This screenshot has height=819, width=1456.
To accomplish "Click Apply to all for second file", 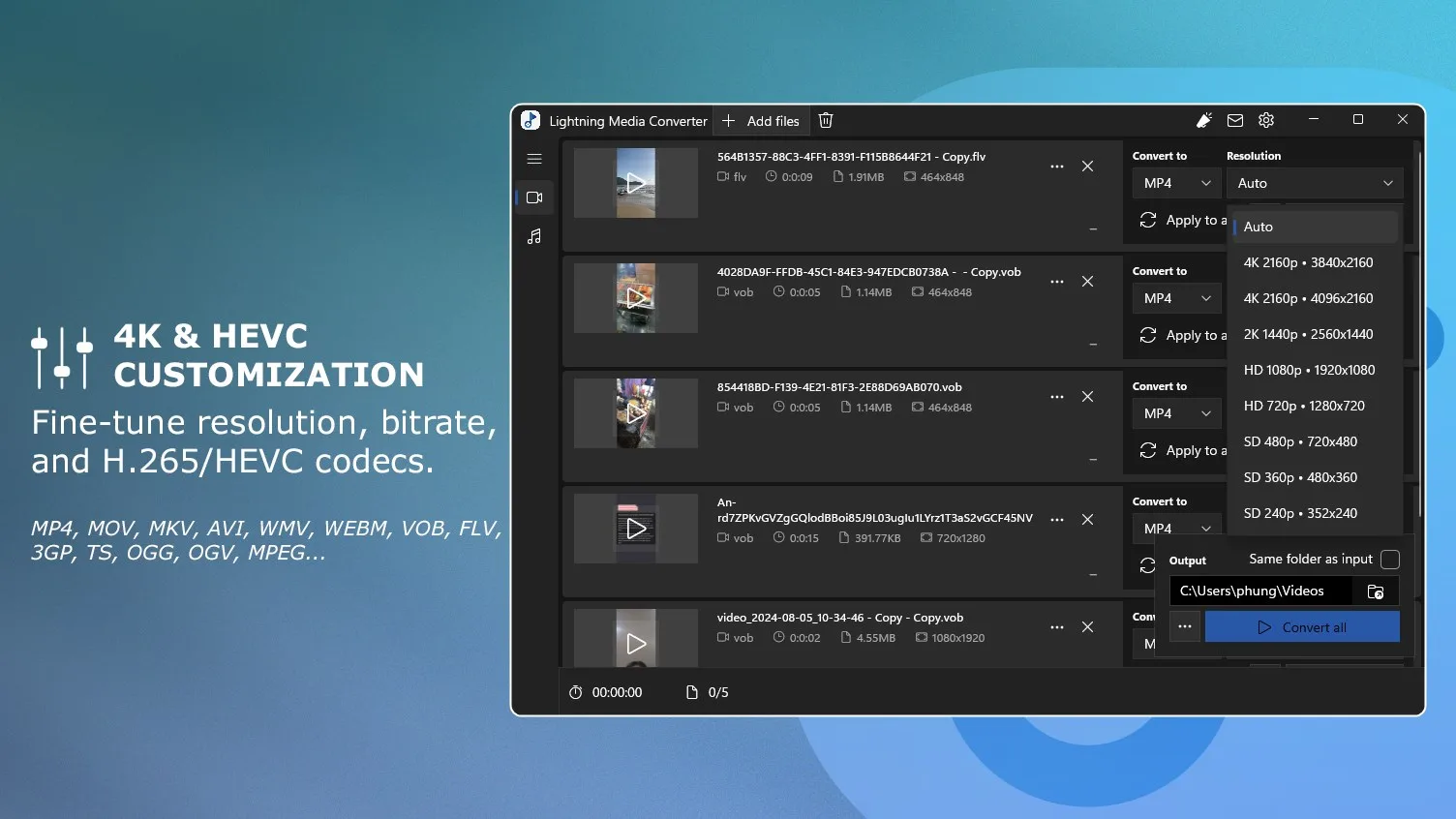I will click(1183, 336).
